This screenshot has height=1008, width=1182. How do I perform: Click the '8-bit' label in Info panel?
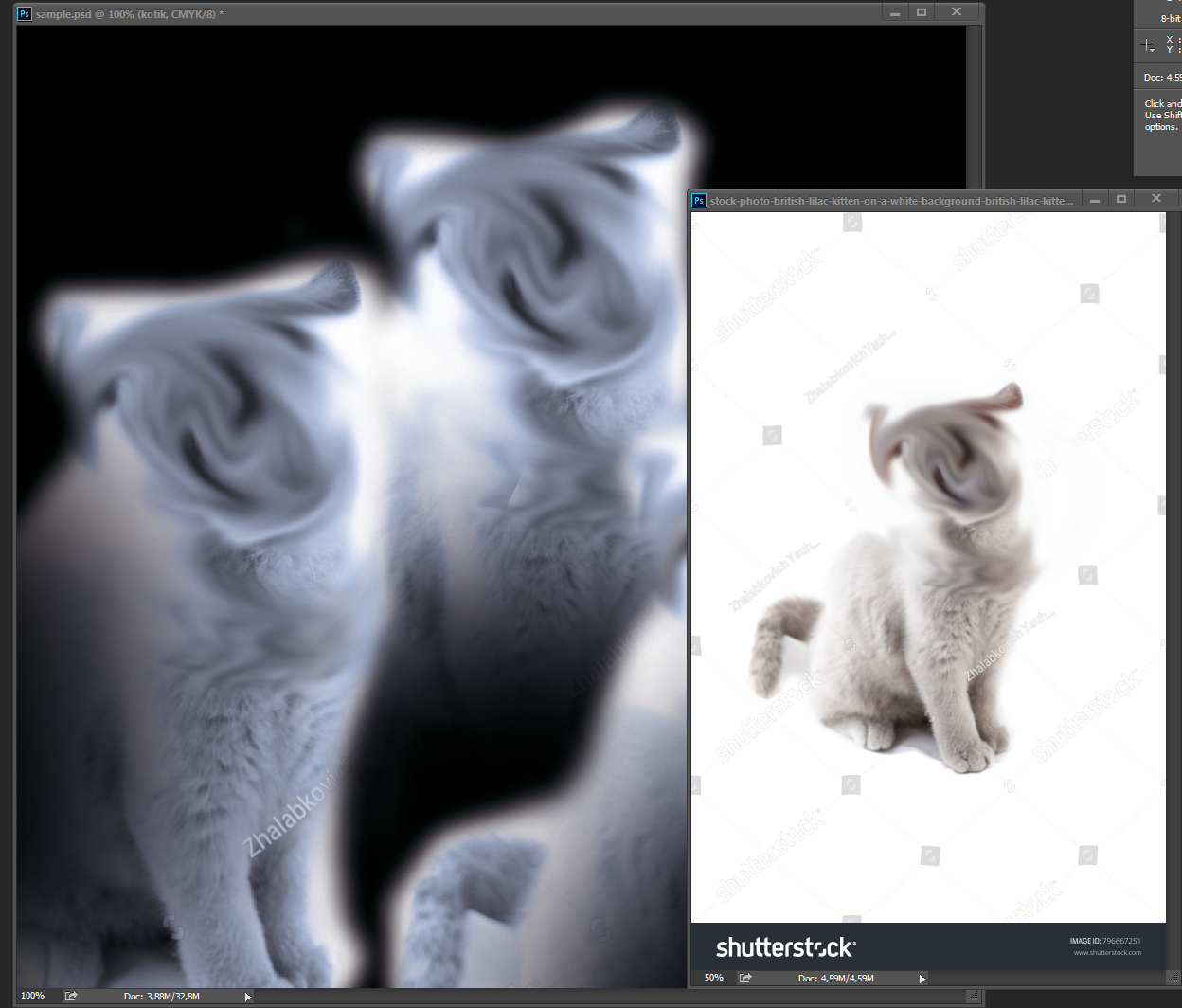pos(1171,19)
